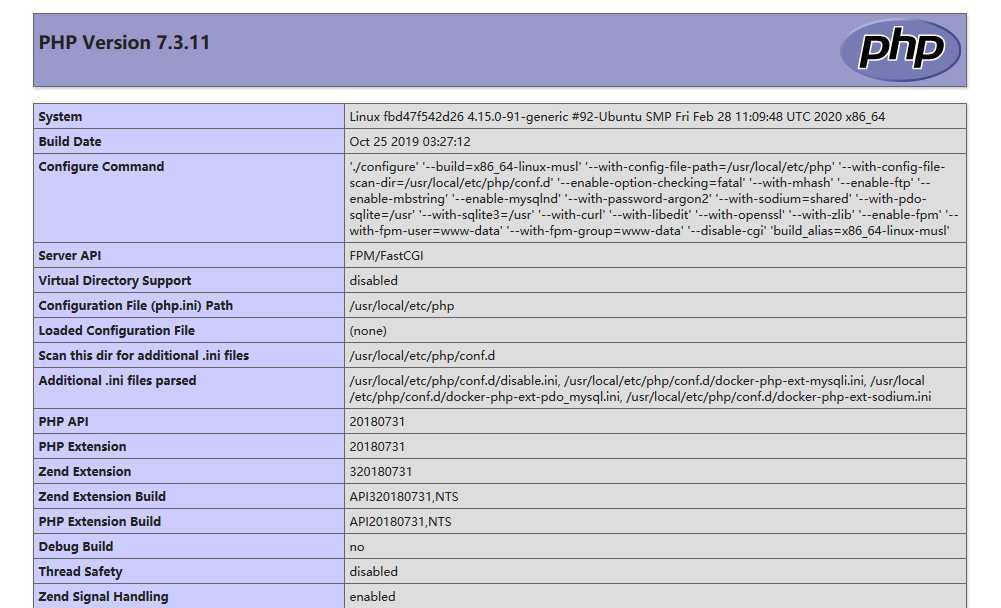Select the API320180731,NTS value
Image resolution: width=1001 pixels, height=608 pixels.
403,496
